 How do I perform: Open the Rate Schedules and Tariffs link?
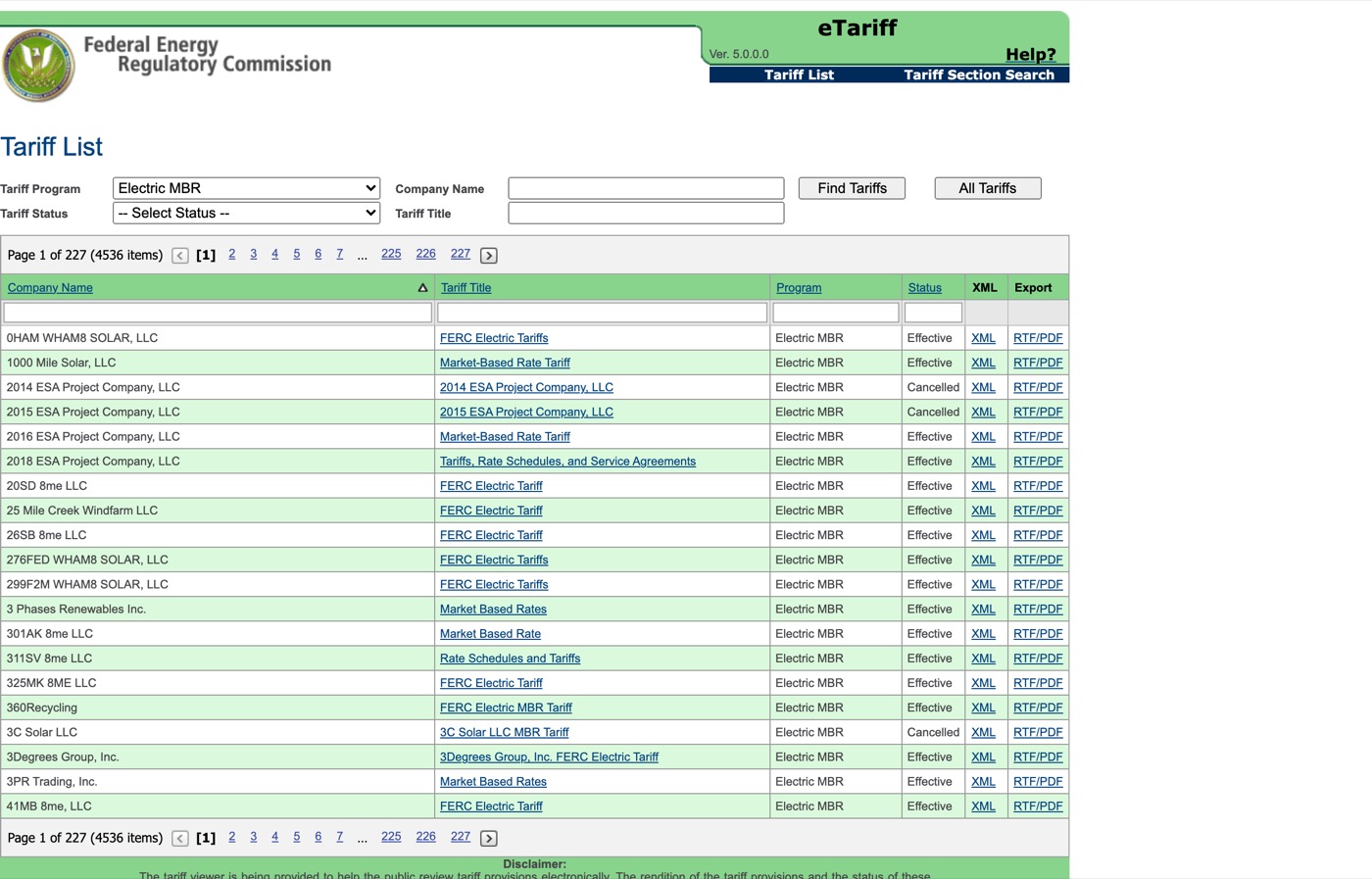click(510, 659)
